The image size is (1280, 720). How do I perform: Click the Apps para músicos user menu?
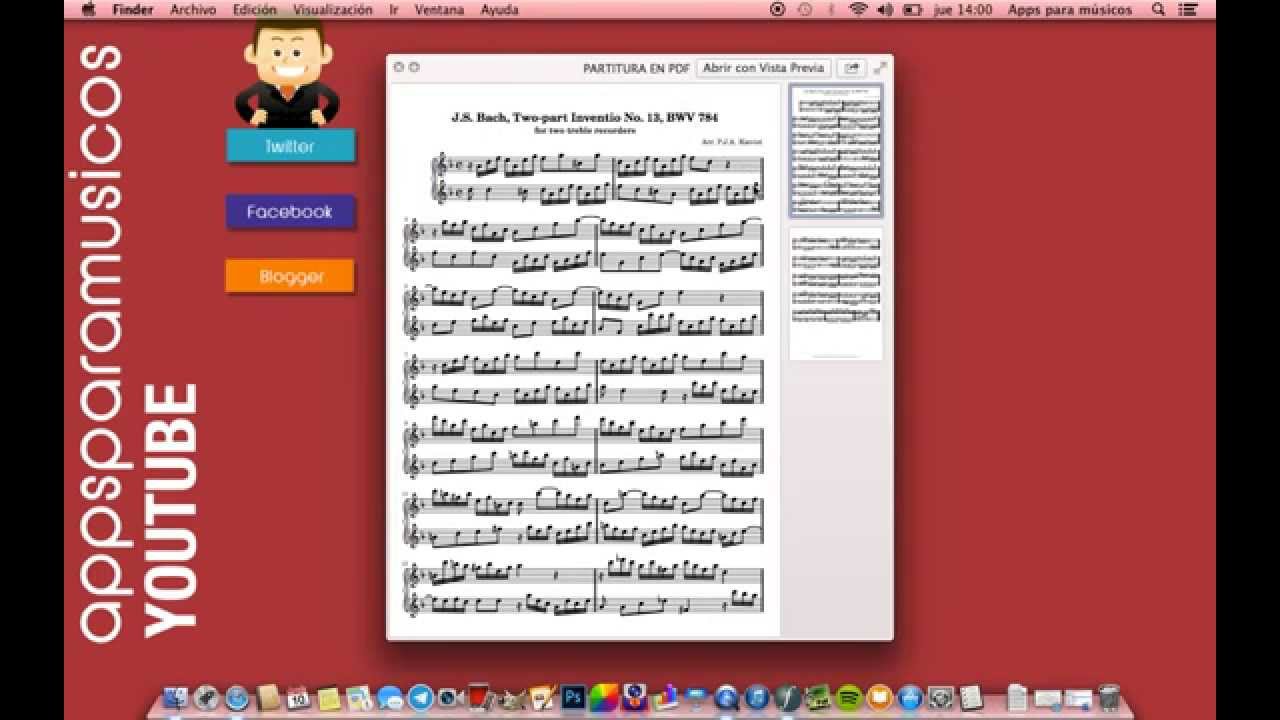[x=1070, y=9]
